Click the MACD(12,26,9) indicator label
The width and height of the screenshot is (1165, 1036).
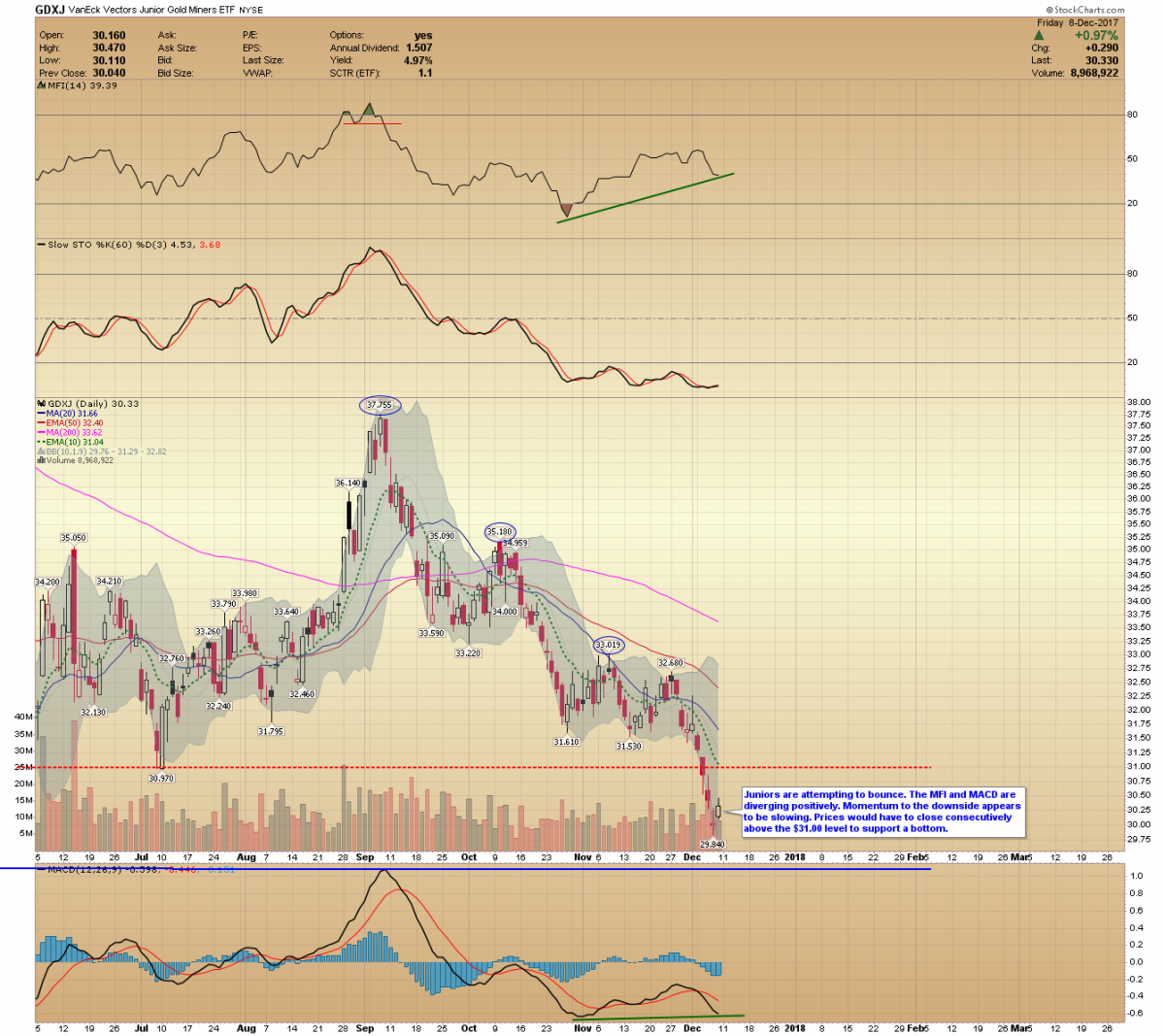tap(76, 867)
